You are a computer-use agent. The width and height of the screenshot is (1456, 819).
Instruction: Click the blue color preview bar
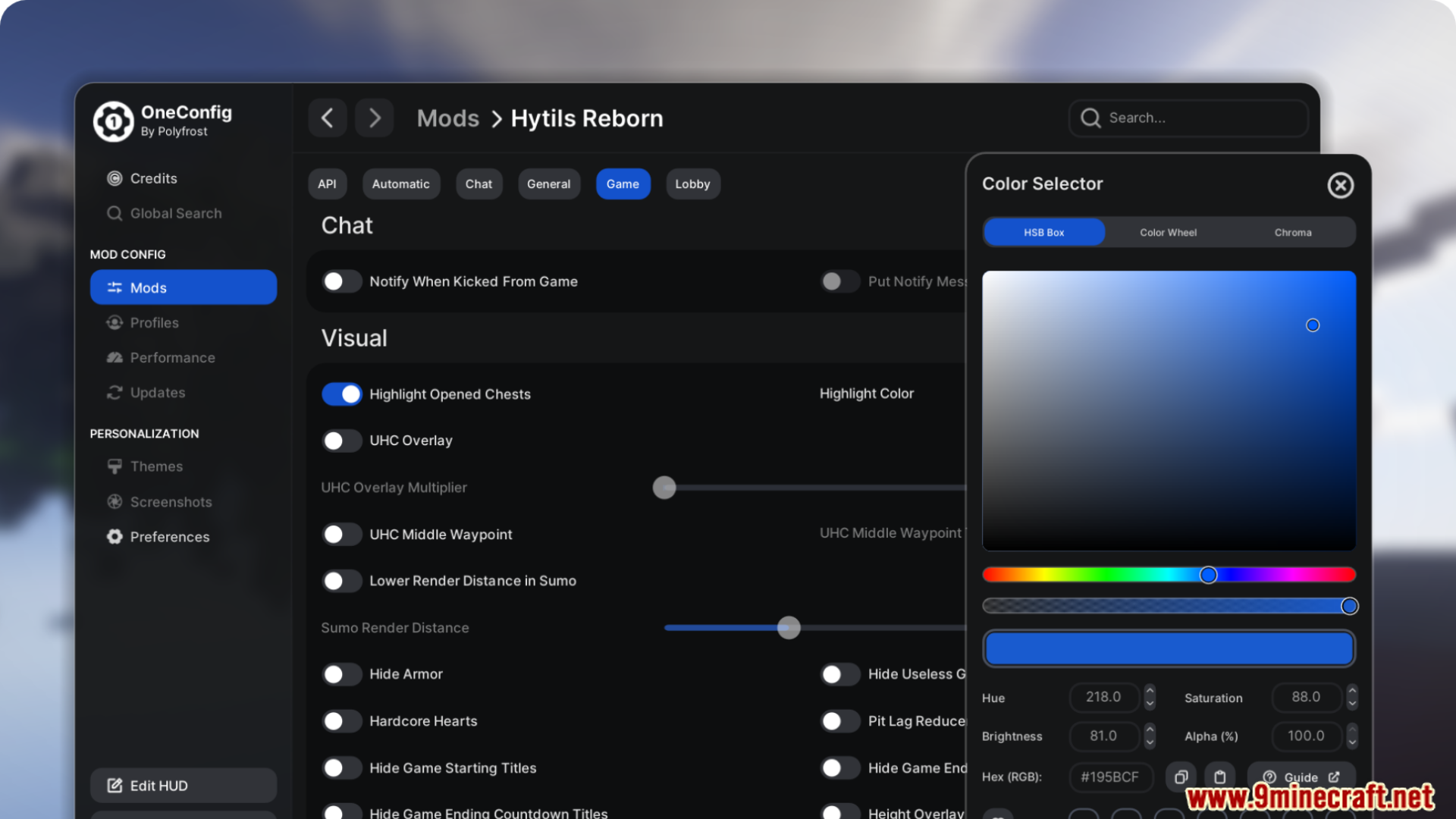coord(1169,648)
